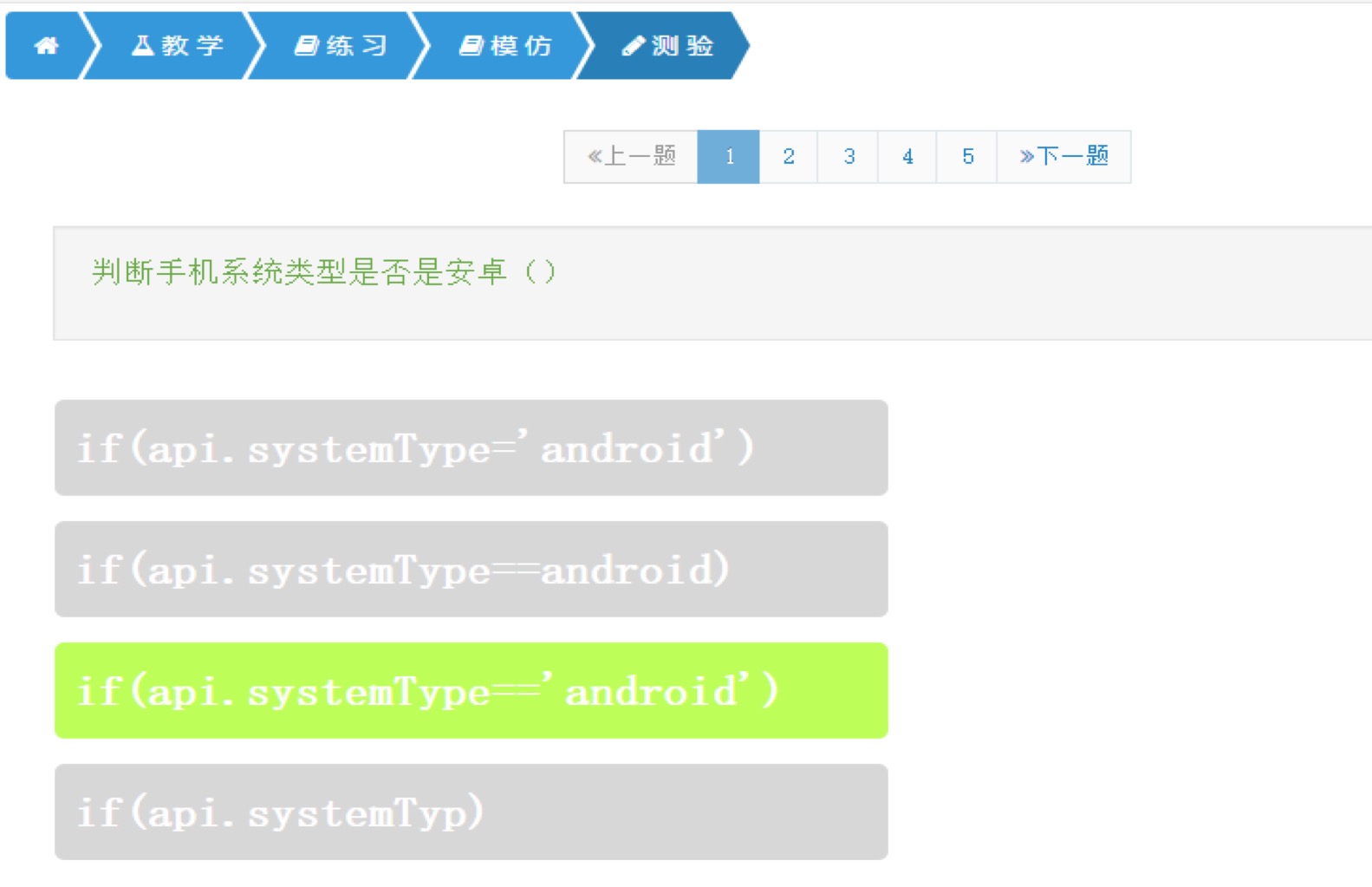Click the »下一题 next question button
Screen dimensions: 1372x887
click(x=1064, y=157)
